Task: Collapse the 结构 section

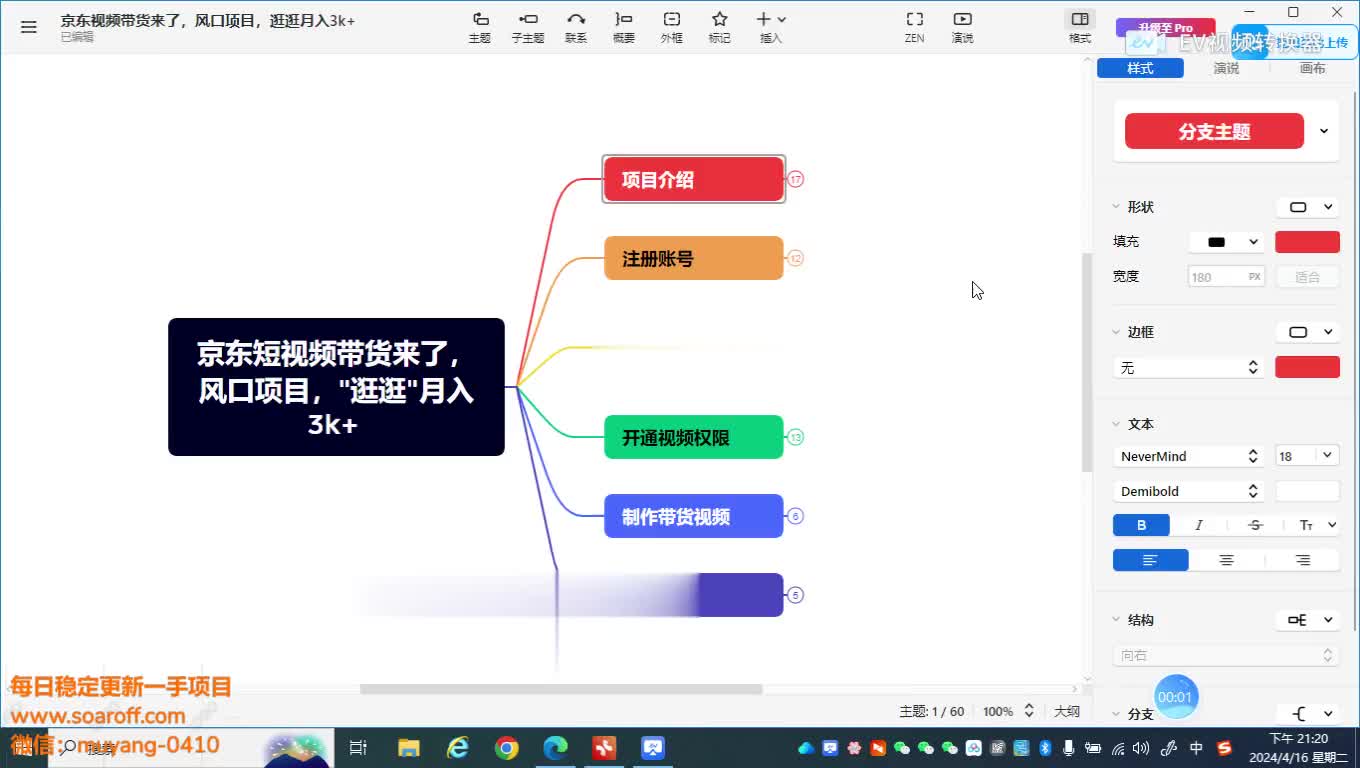Action: click(x=1117, y=620)
